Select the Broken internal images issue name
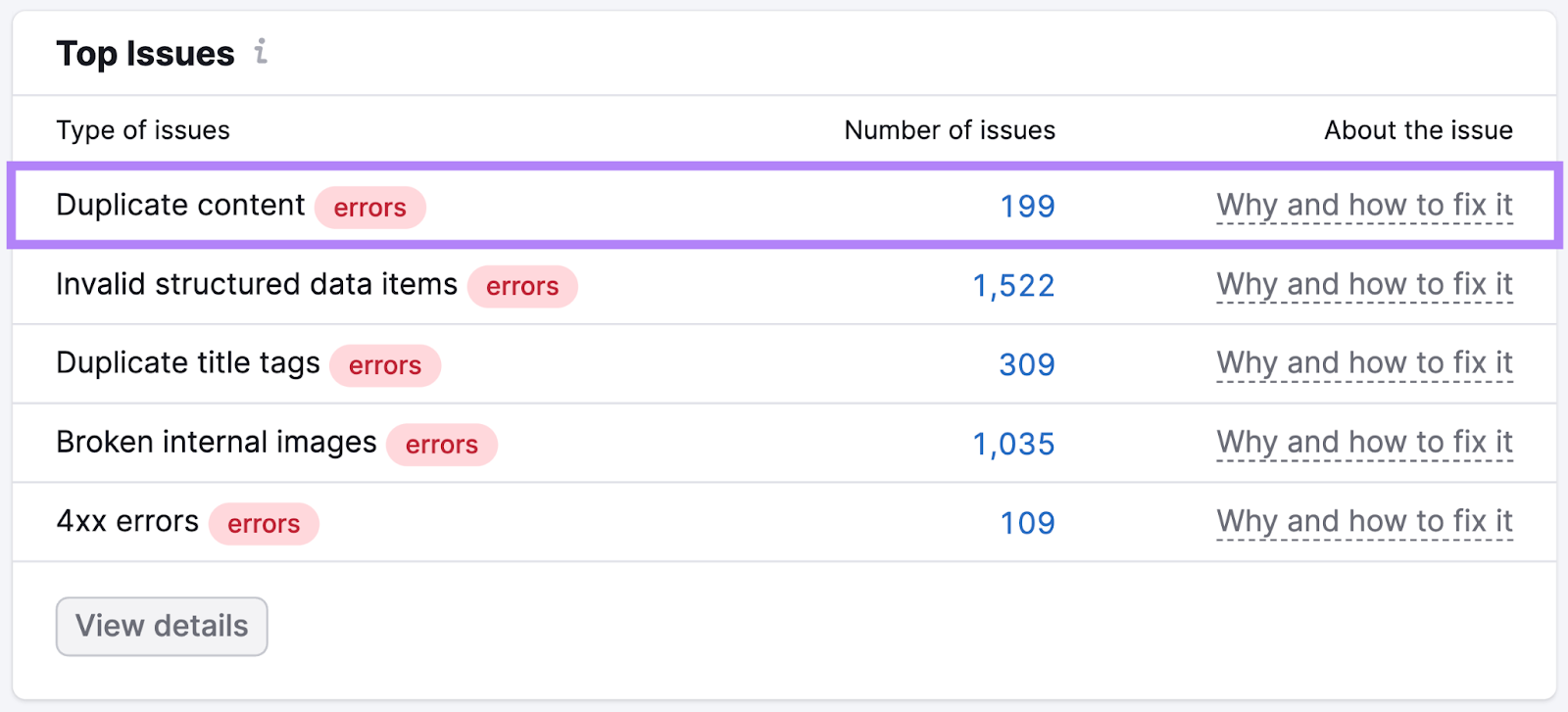Image resolution: width=1568 pixels, height=712 pixels. pos(216,443)
